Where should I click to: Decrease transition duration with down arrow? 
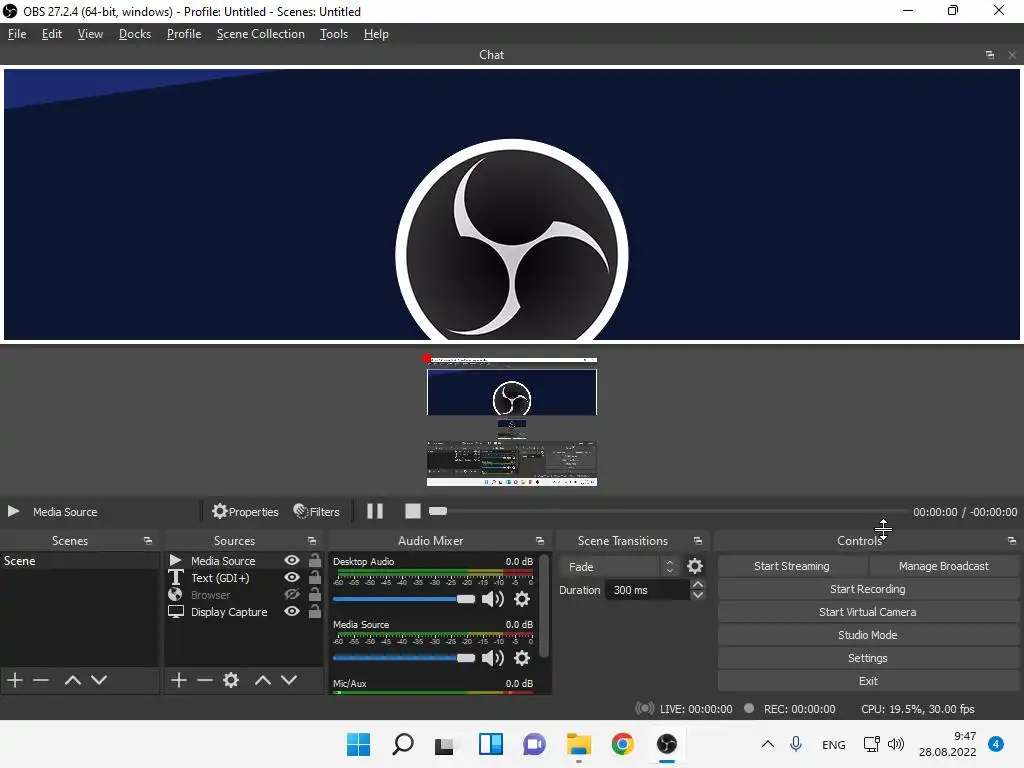point(697,595)
